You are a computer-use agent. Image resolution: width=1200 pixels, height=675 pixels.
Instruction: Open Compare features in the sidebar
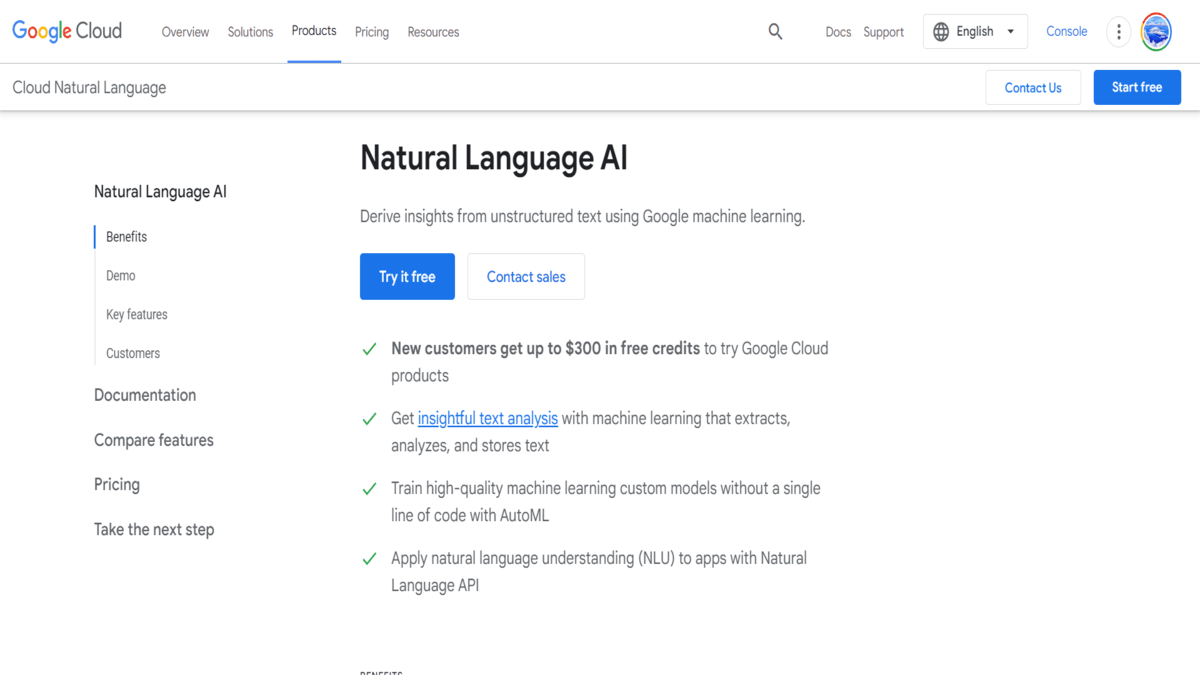[154, 440]
